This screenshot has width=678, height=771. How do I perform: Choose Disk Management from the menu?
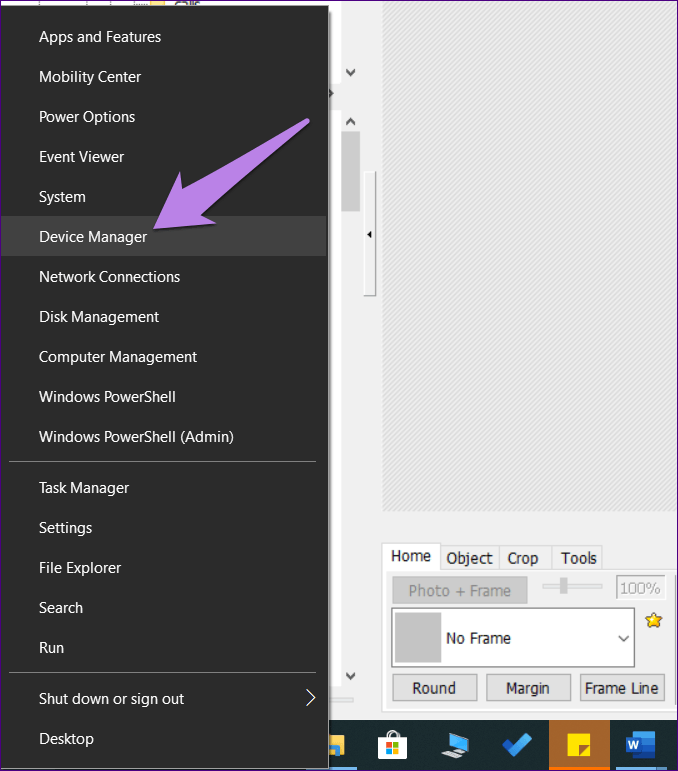click(x=99, y=317)
